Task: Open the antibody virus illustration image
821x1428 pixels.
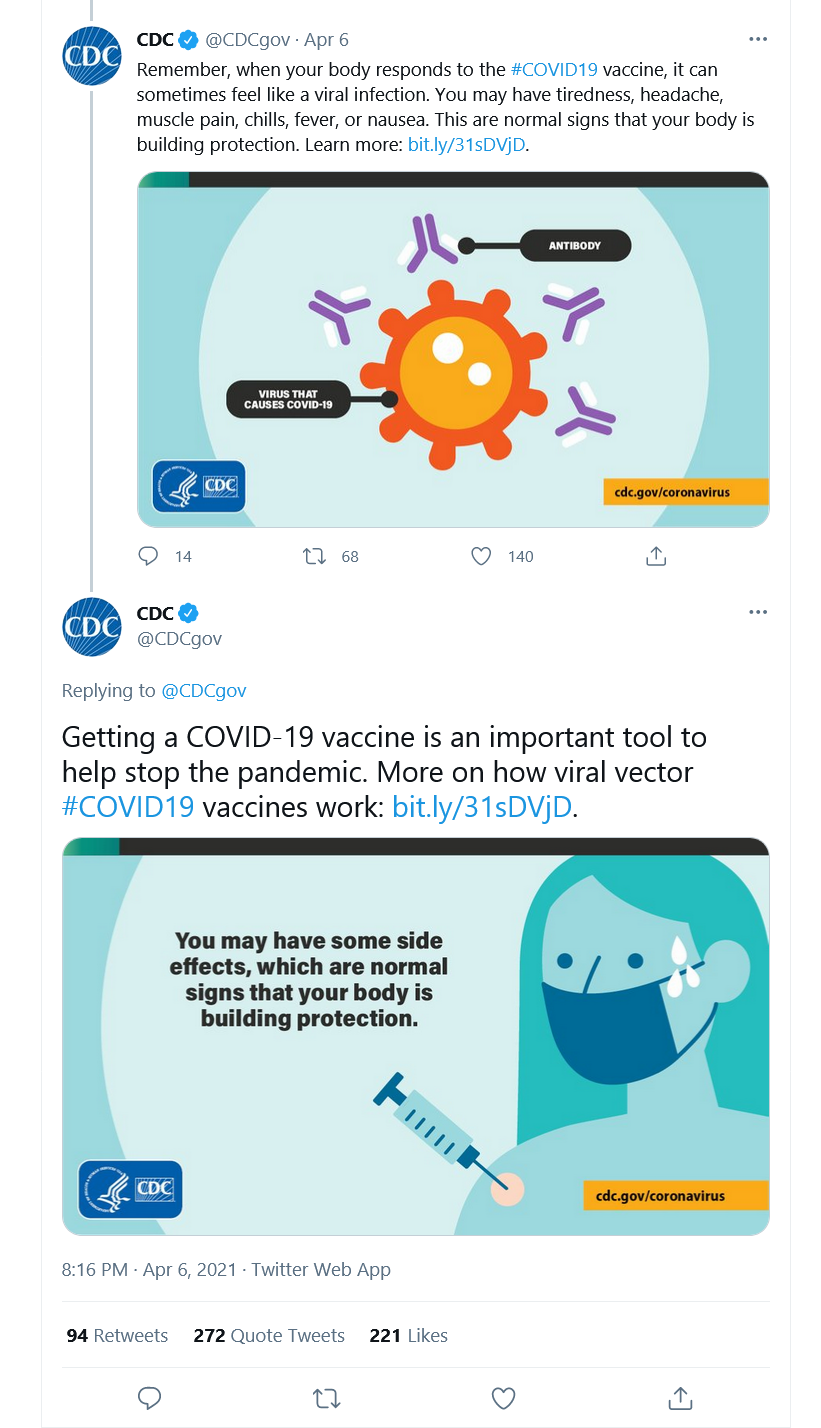Action: [x=453, y=349]
